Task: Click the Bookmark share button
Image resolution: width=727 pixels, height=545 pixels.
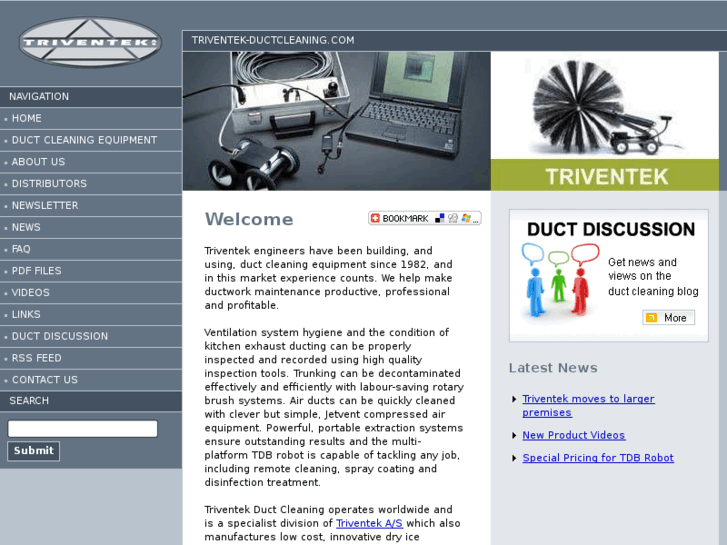Action: 425,218
